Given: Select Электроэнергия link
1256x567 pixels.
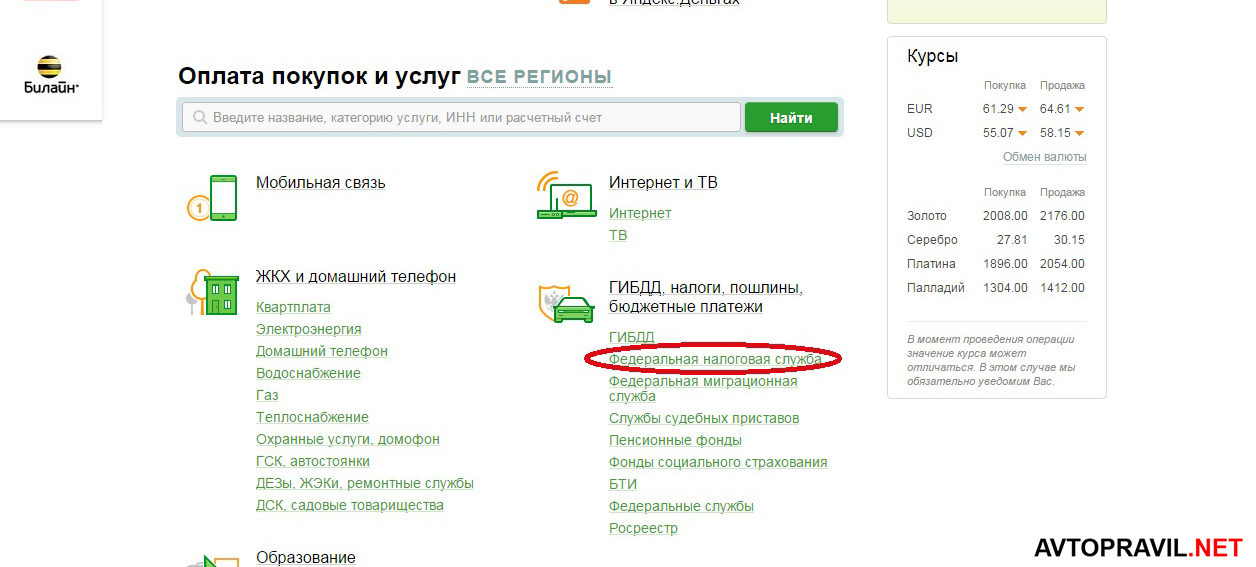Looking at the screenshot, I should [x=309, y=329].
